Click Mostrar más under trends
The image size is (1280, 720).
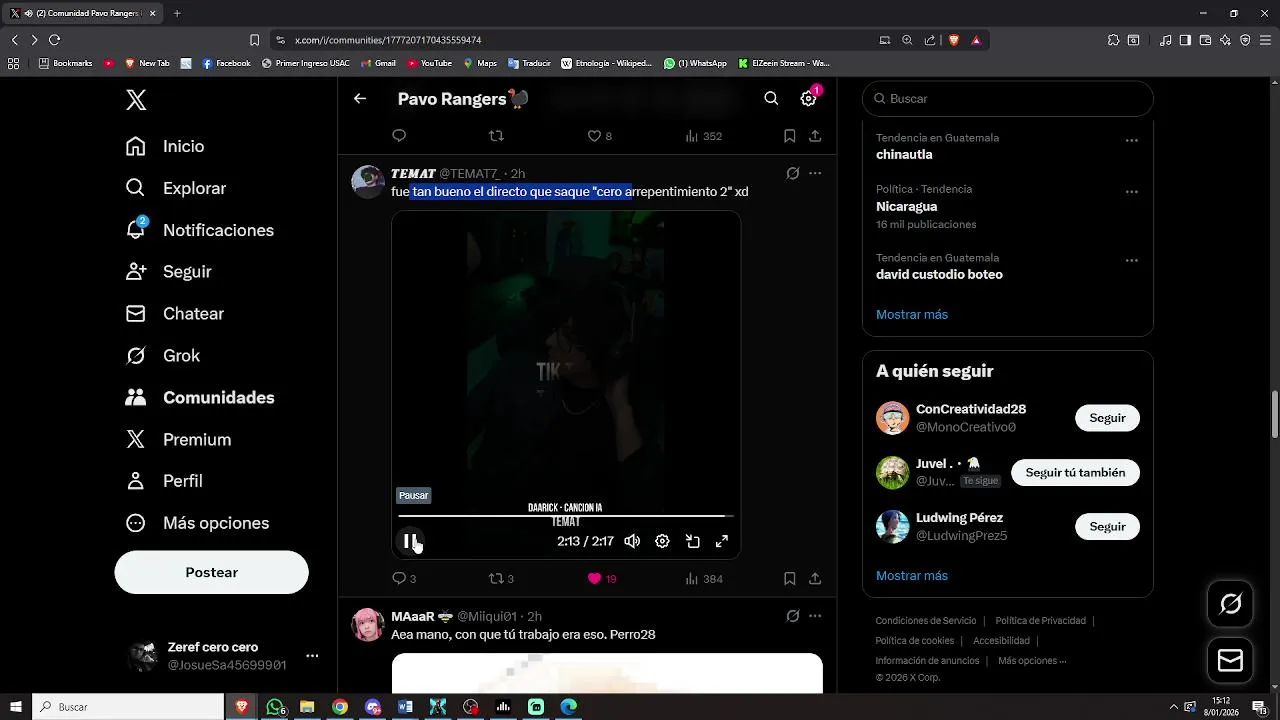pos(912,314)
